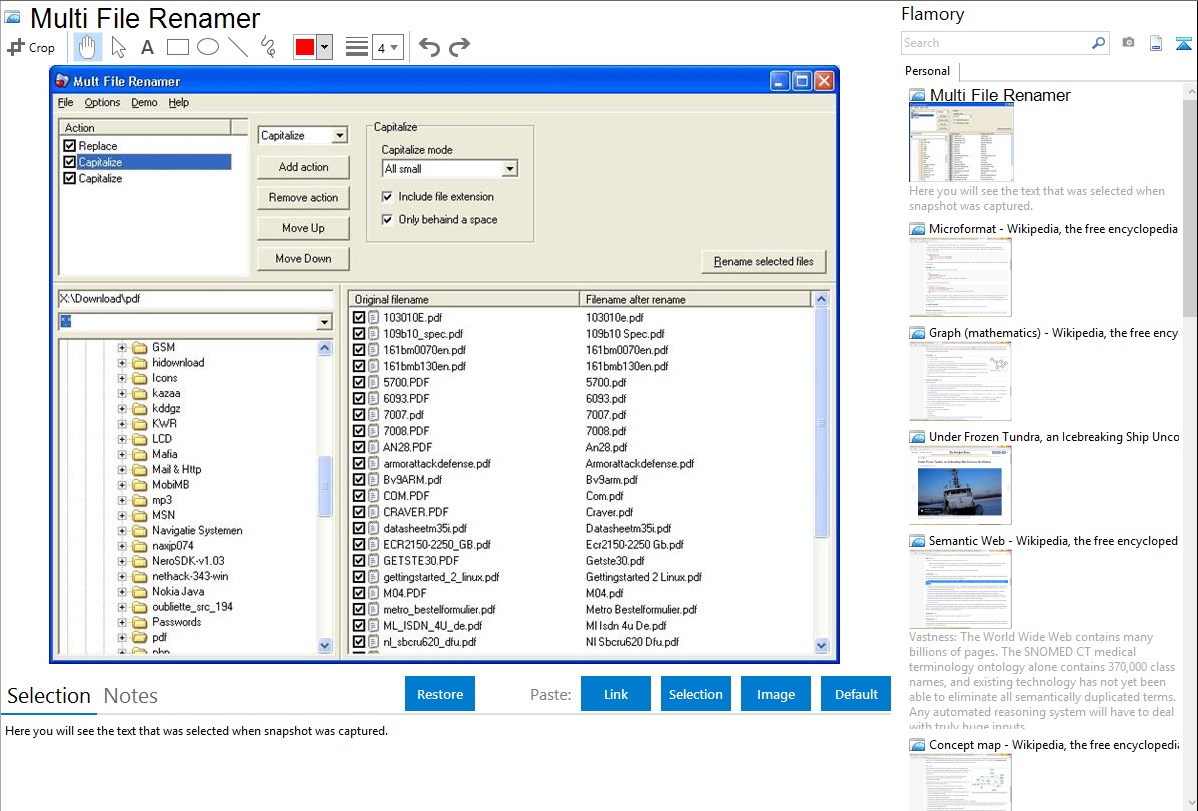Viewport: 1198px width, 811px height.
Task: Expand the hidownload folder tree node
Action: coord(122,363)
